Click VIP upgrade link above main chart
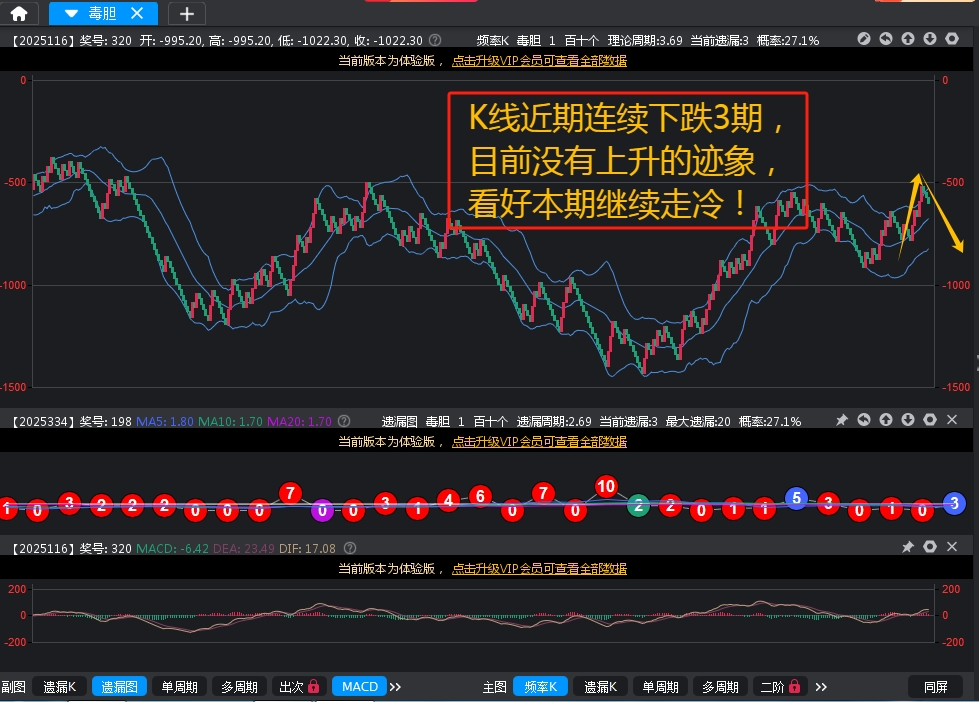 [539, 60]
